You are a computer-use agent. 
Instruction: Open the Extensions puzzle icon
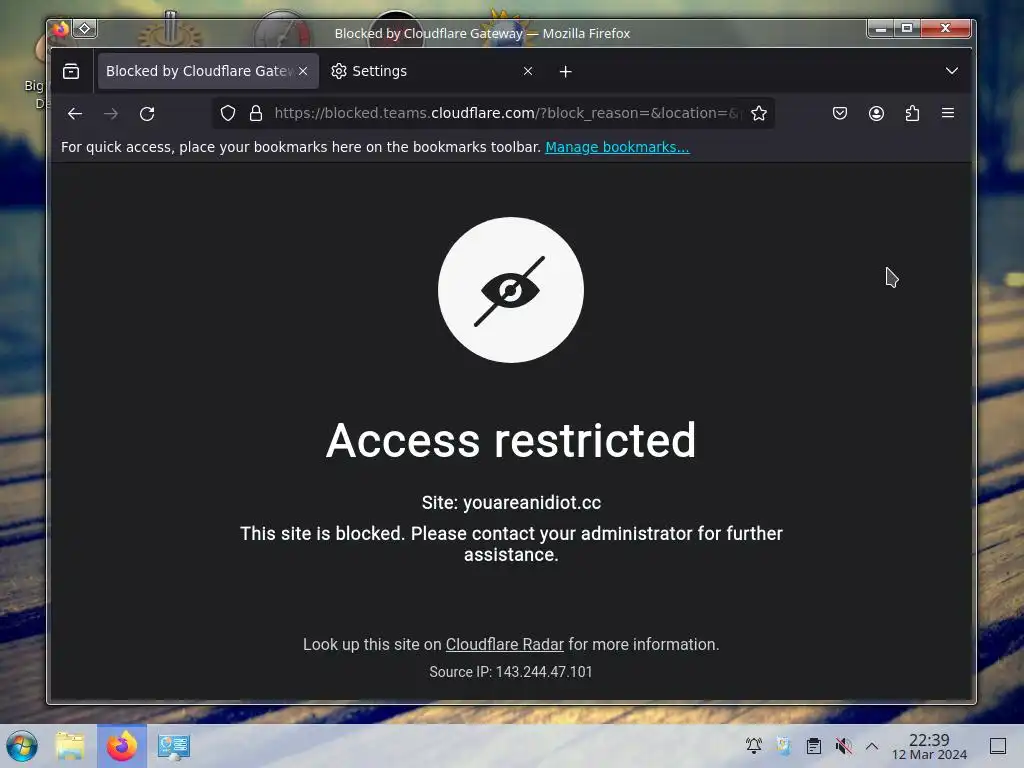click(912, 114)
